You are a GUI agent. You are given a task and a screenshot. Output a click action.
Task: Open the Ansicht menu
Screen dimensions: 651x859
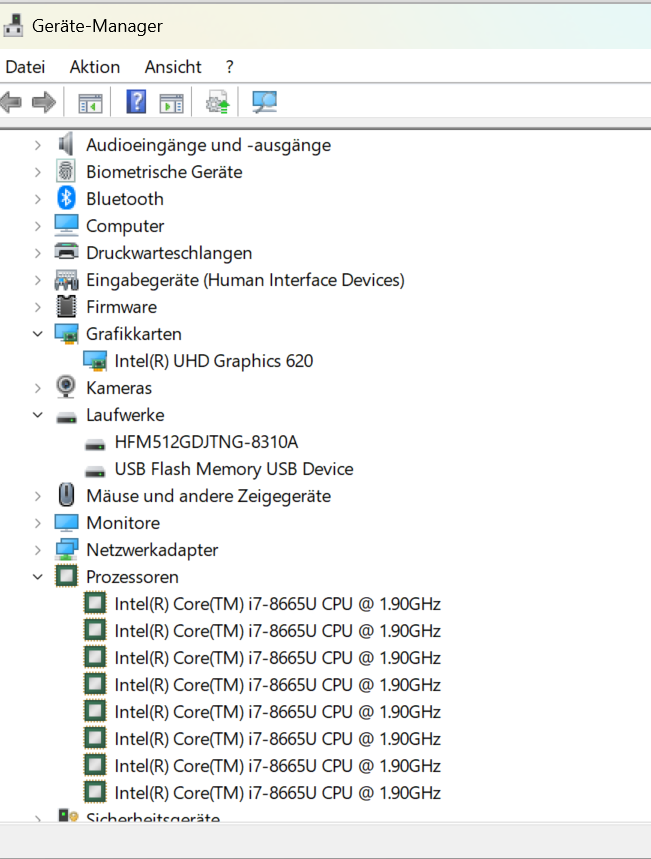(x=173, y=67)
